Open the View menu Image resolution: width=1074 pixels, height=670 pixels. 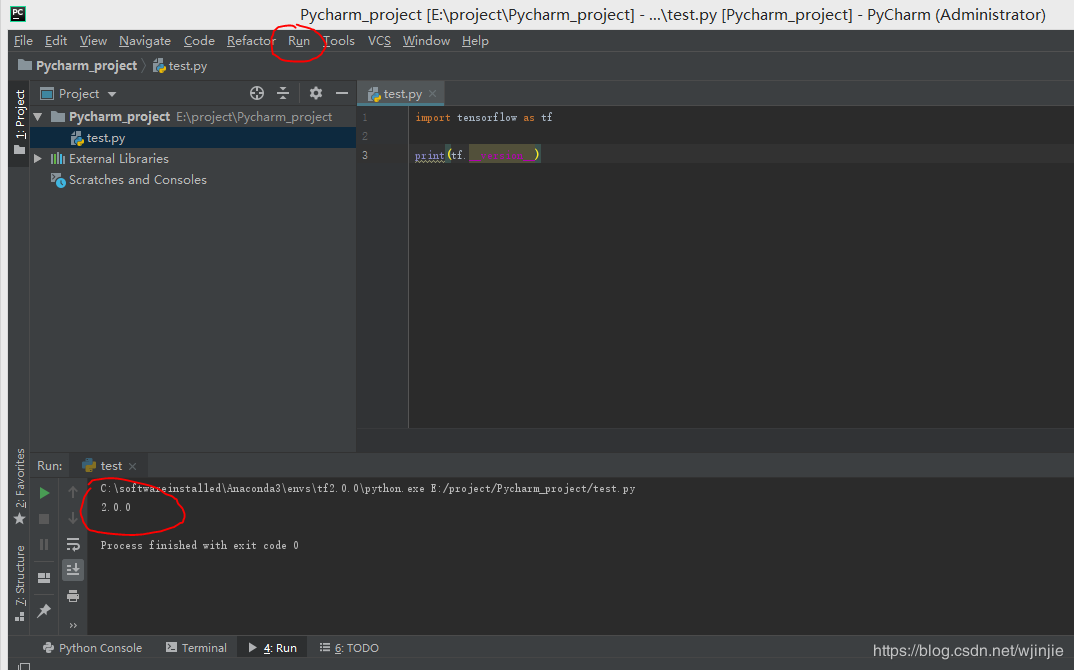[x=93, y=41]
